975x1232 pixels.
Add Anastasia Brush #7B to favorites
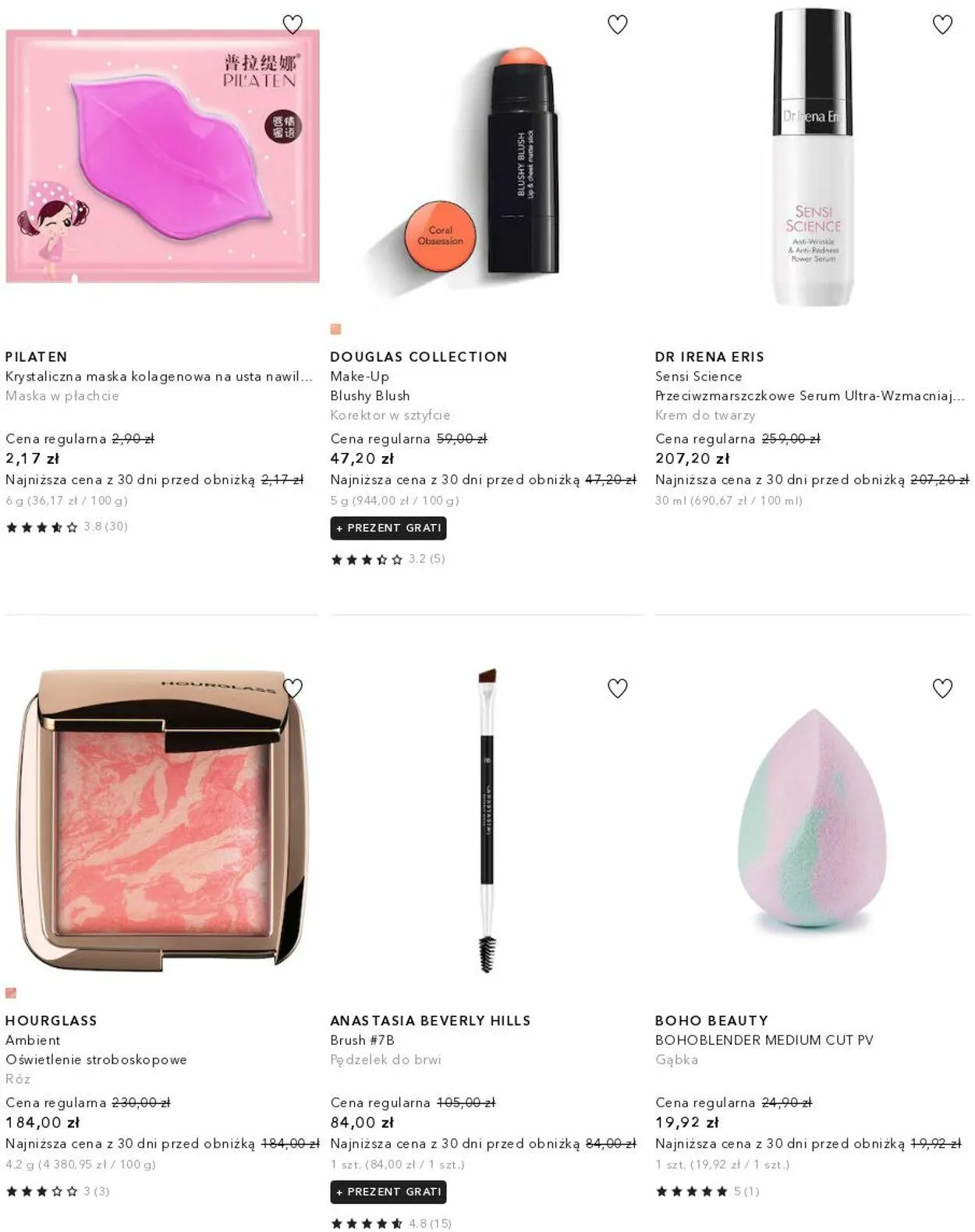click(617, 689)
